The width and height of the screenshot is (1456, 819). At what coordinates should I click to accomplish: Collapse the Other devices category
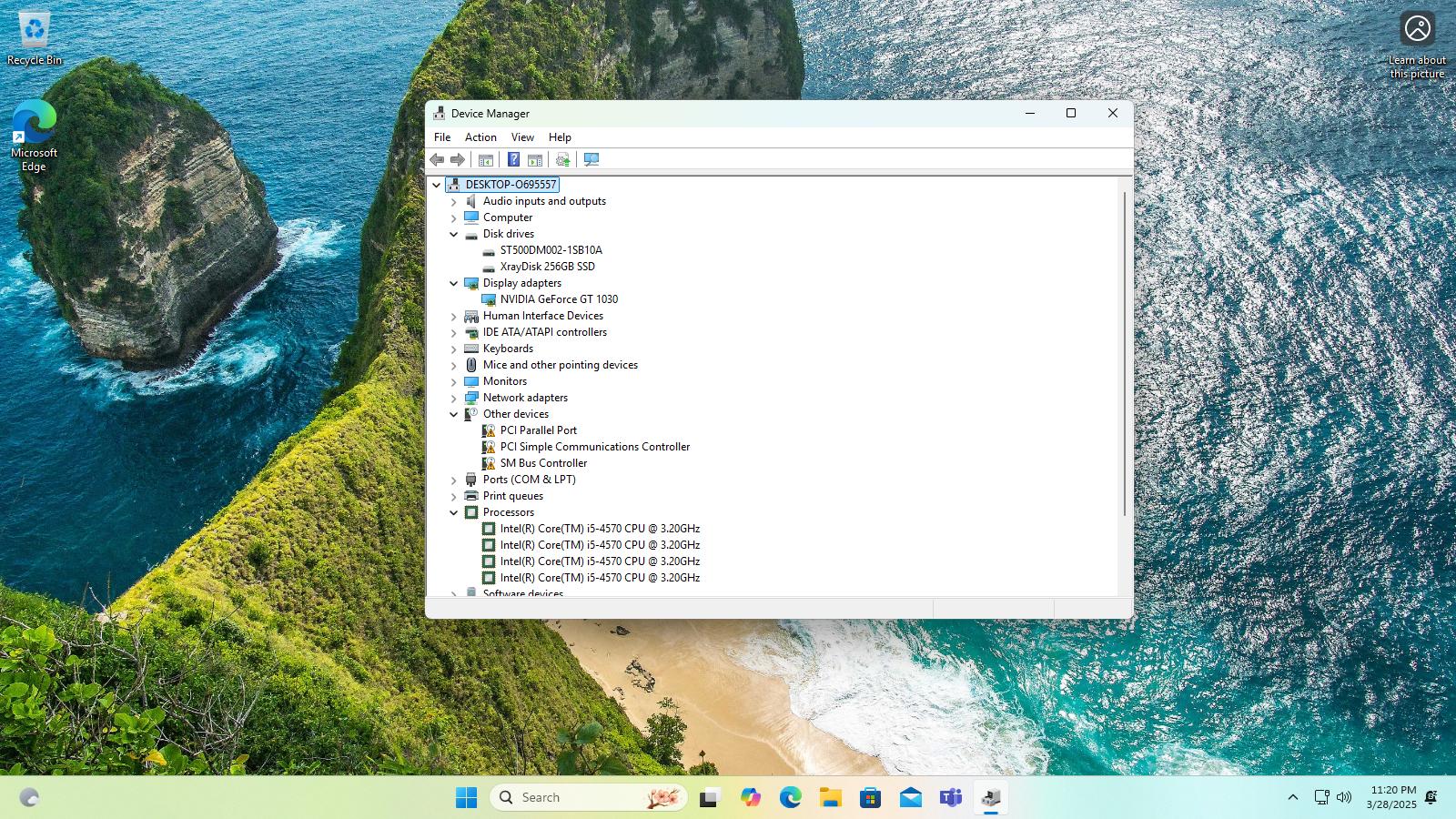tap(454, 414)
